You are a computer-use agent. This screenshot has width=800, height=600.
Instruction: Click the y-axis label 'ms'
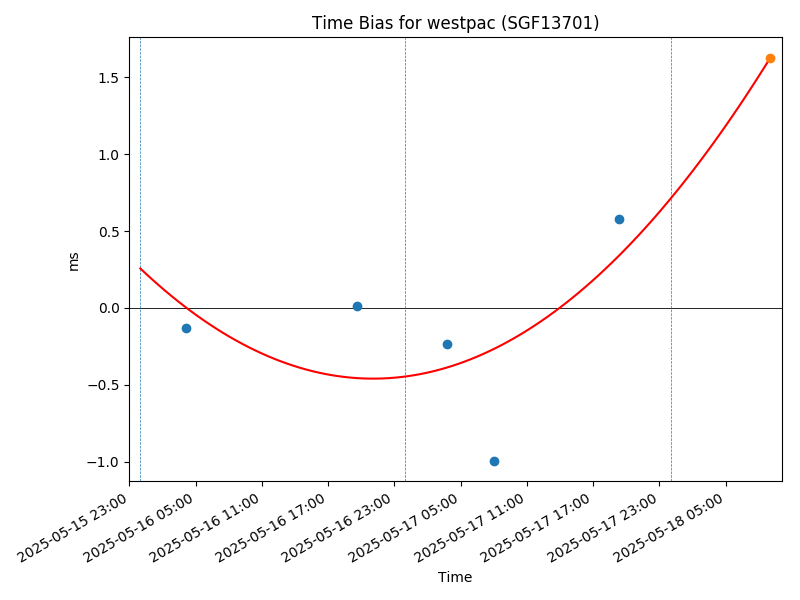(73, 261)
